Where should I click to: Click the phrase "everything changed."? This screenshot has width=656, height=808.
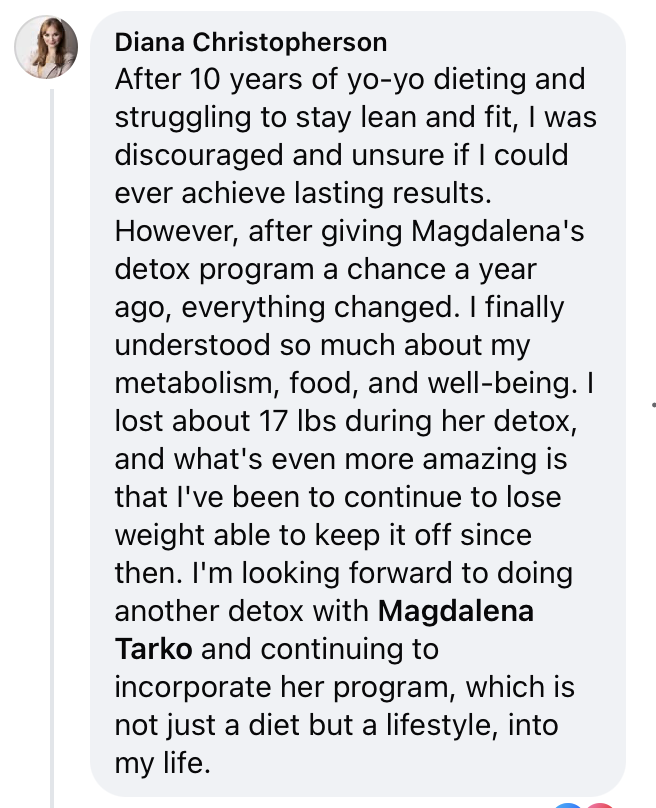click(x=320, y=308)
